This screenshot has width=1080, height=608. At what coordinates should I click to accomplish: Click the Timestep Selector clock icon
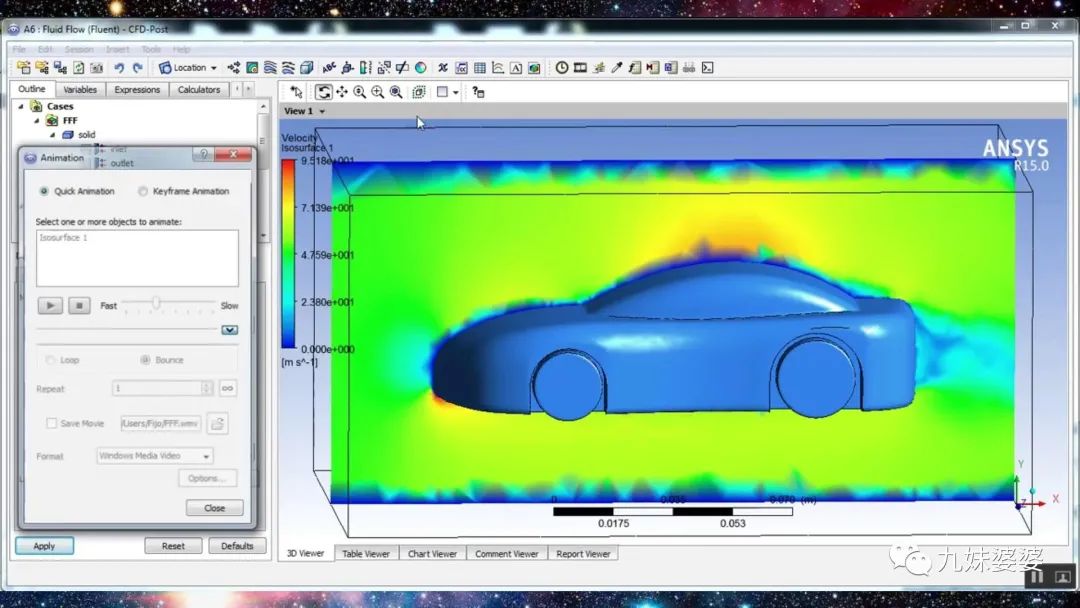pos(562,67)
